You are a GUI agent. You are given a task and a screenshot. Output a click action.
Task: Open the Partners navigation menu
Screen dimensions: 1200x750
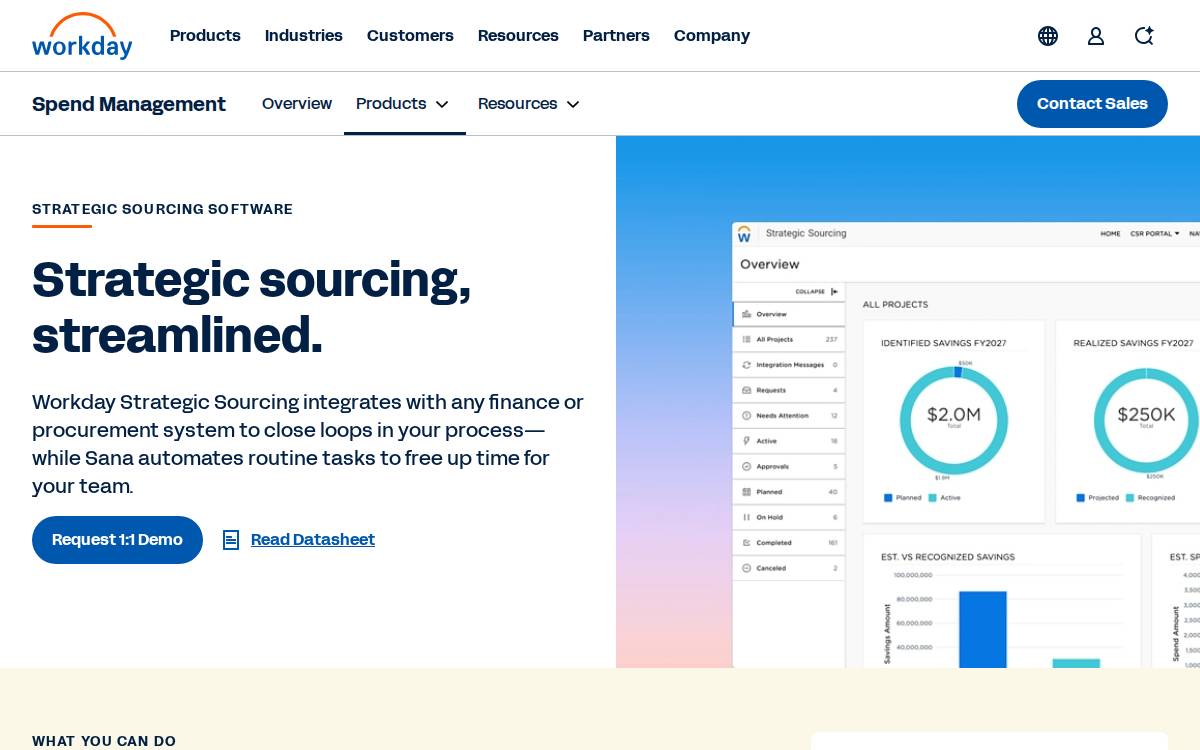click(616, 36)
